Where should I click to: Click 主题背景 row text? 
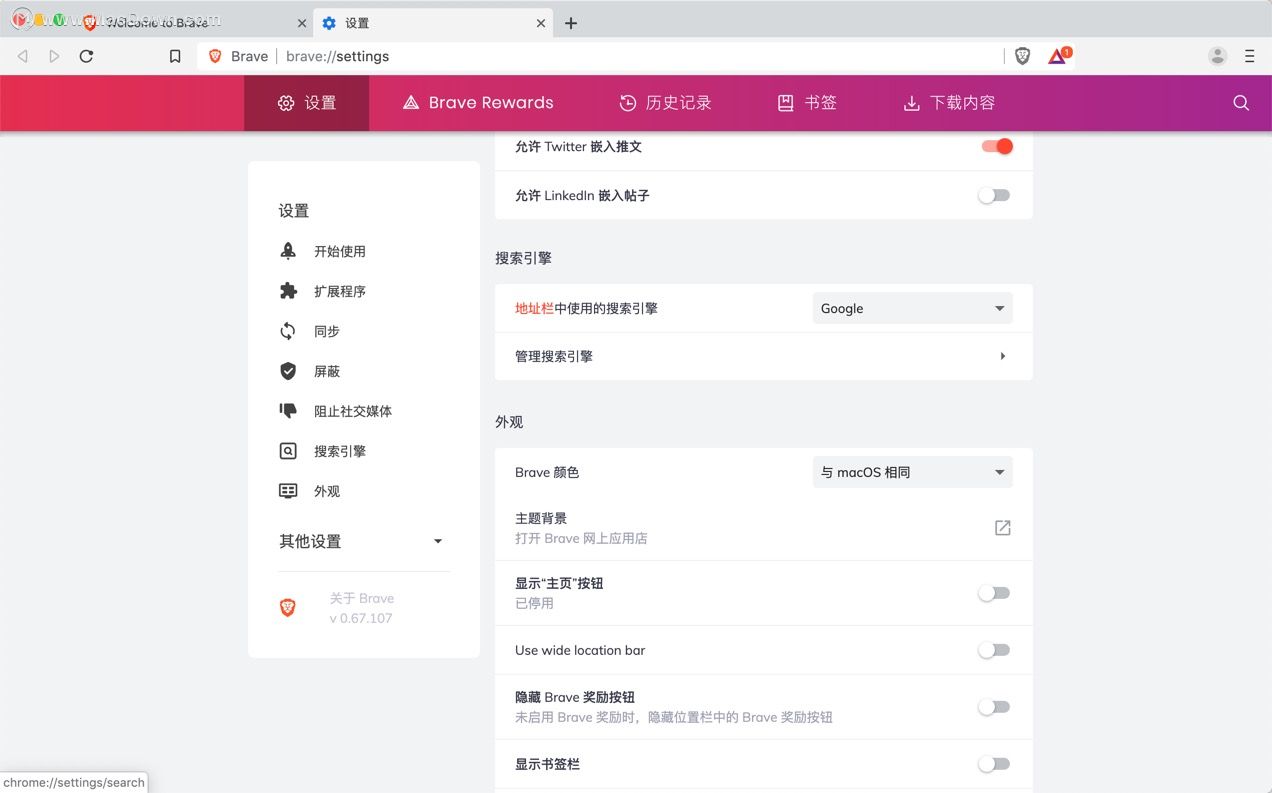(x=541, y=518)
